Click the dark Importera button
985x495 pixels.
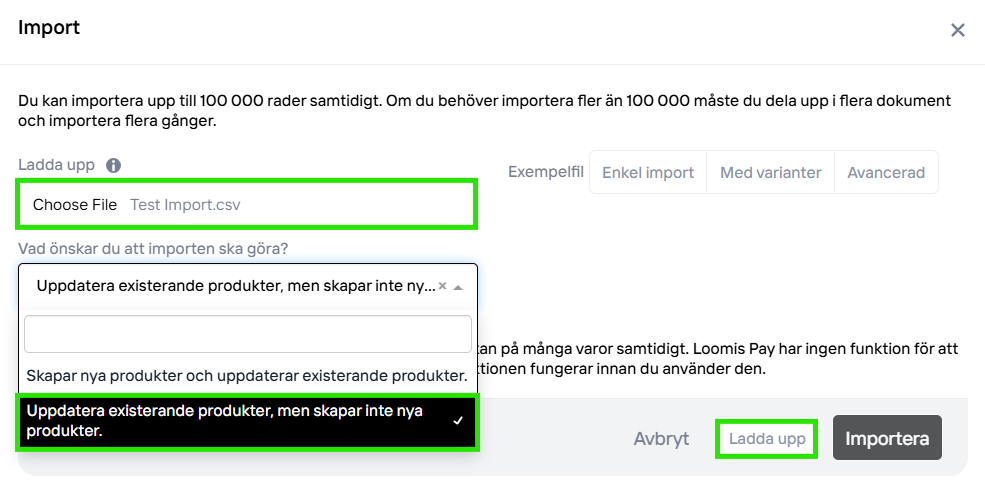click(x=887, y=439)
